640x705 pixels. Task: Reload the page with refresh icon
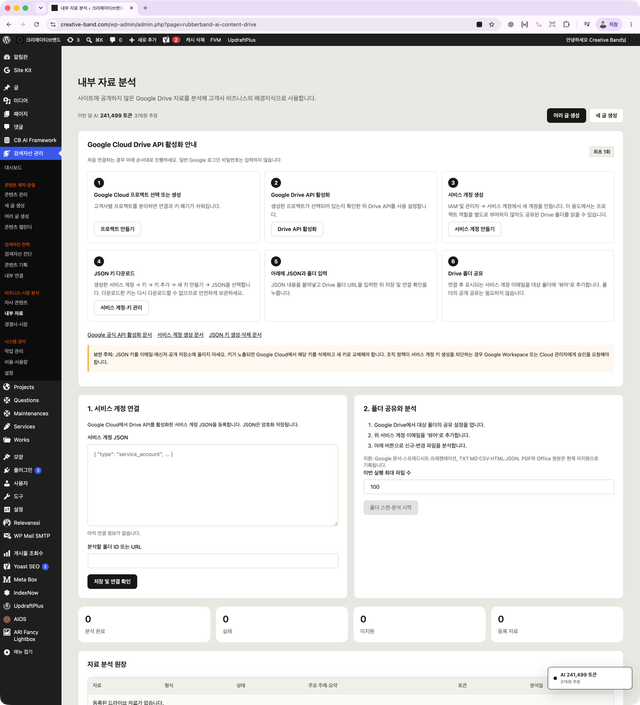36,24
